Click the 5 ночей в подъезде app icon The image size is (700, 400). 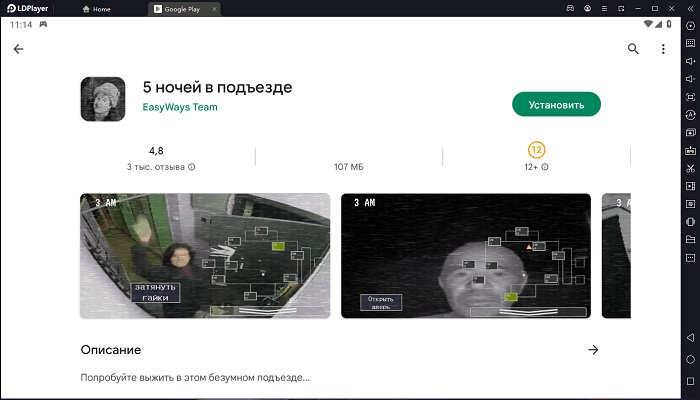pyautogui.click(x=103, y=99)
